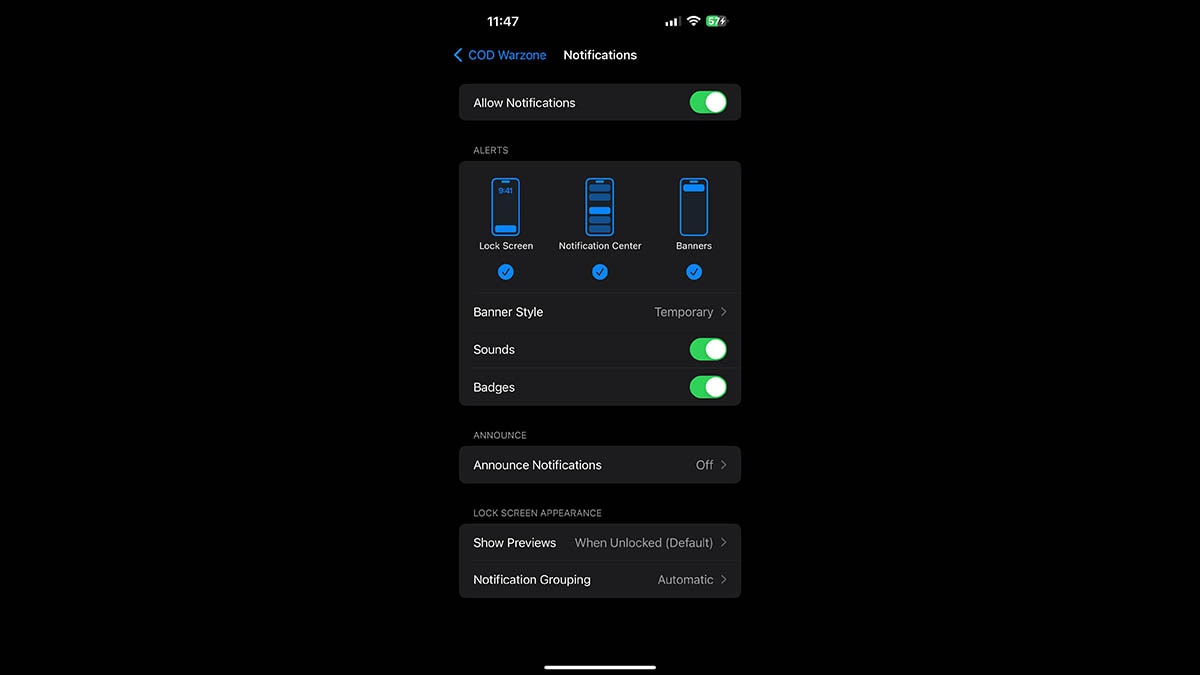Disable the Allow Notifications switch

[708, 102]
